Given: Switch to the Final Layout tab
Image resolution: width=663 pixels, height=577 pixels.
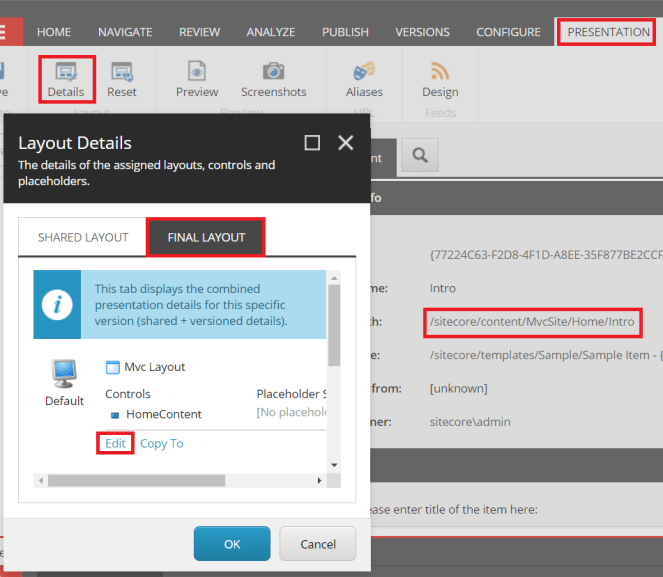Looking at the screenshot, I should 206,237.
